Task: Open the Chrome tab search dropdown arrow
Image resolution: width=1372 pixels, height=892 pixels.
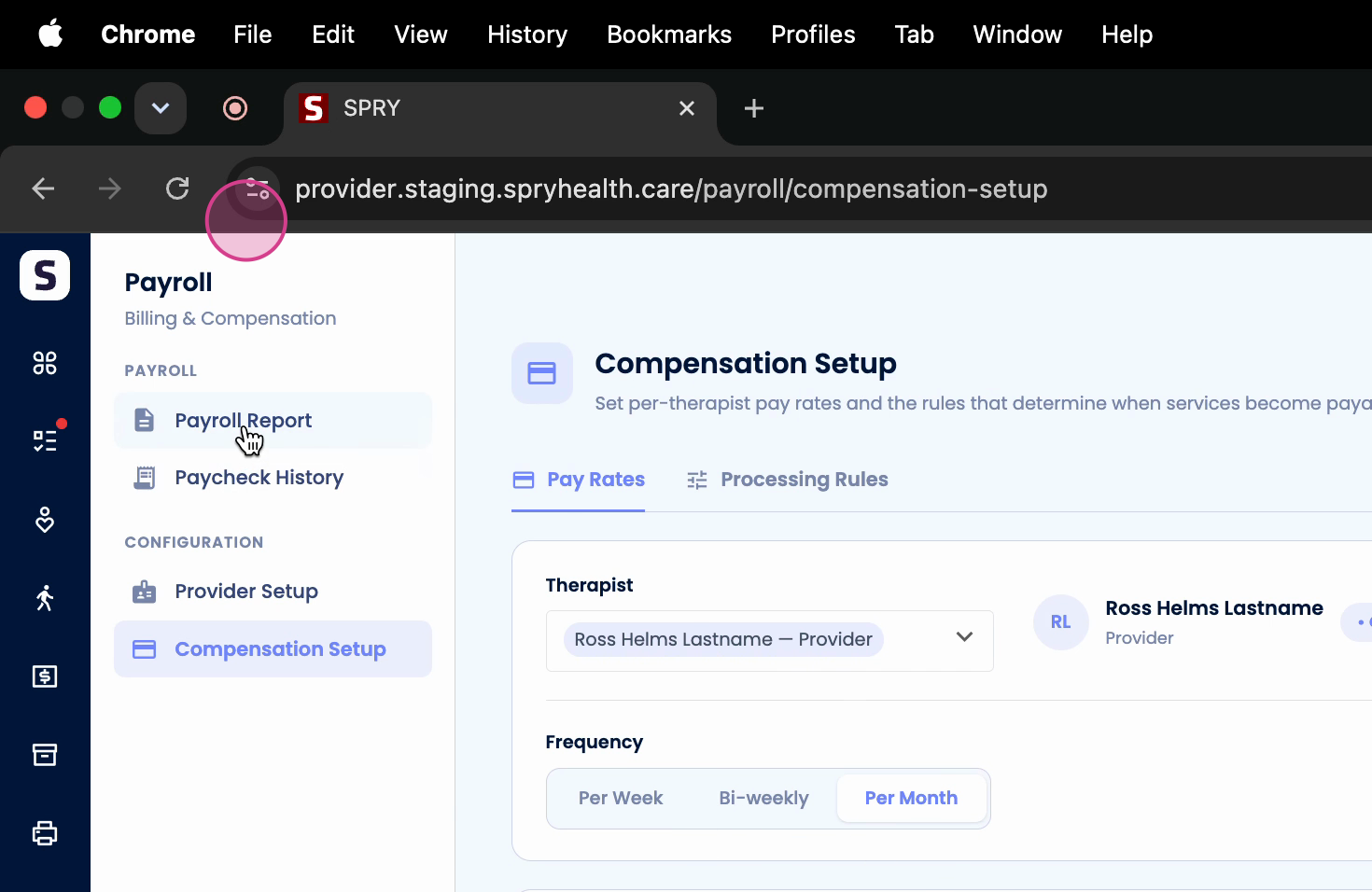Action: coord(161,108)
